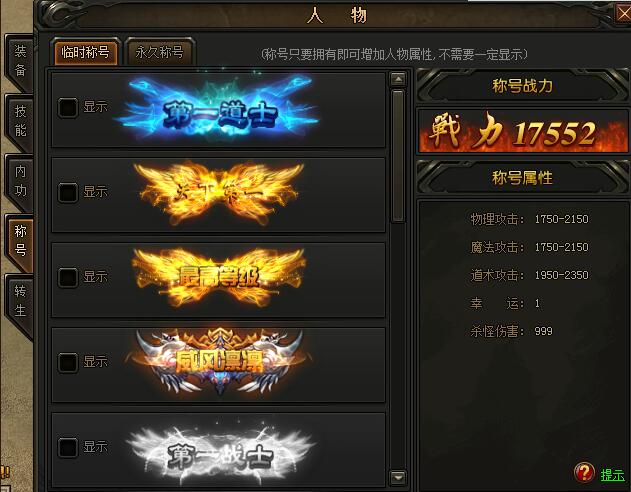
Task: Select the 临时称号 tab
Action: point(85,52)
